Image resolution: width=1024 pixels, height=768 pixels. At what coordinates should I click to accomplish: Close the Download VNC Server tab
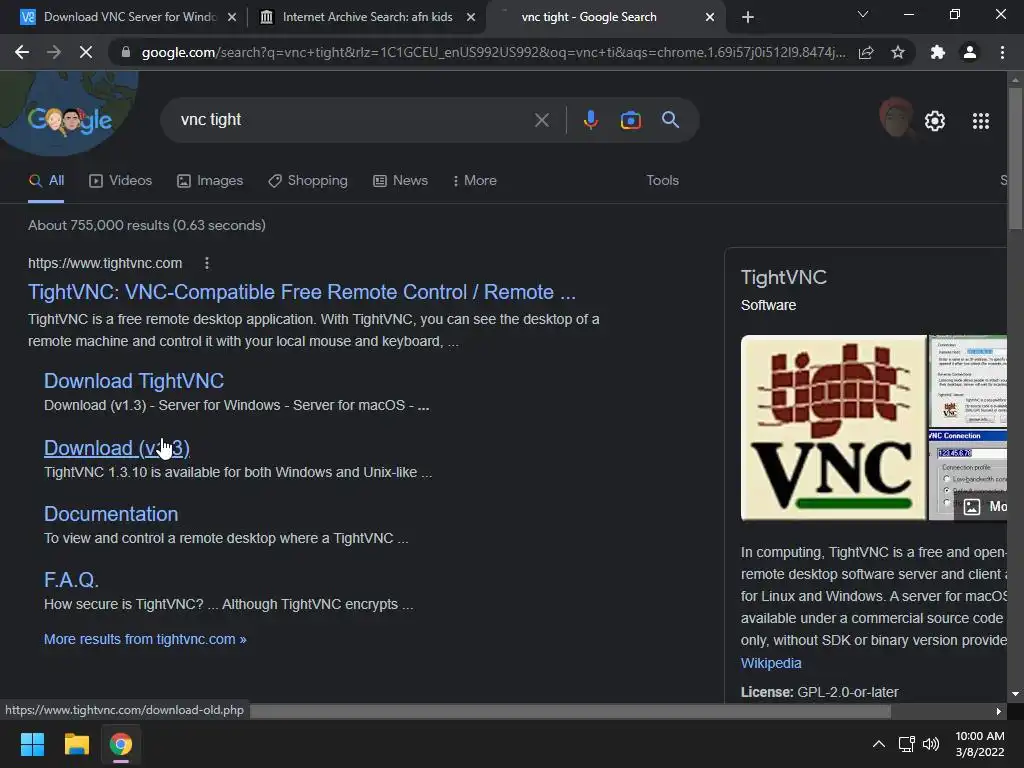click(232, 17)
